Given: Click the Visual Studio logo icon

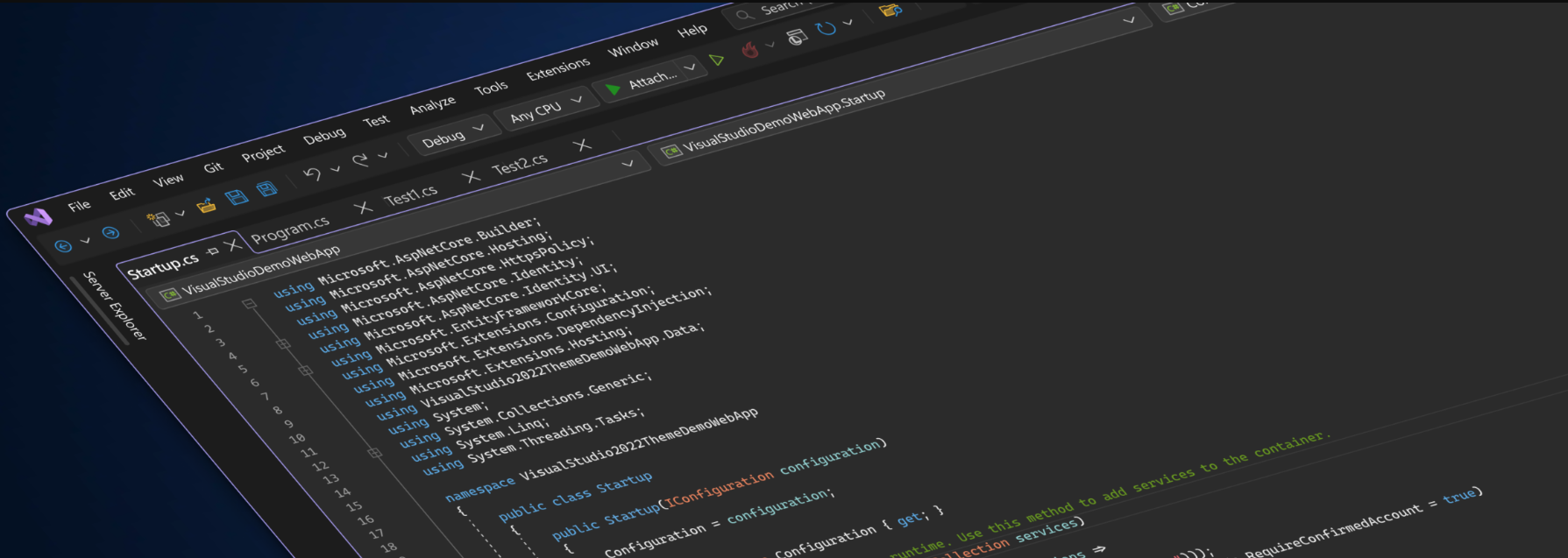Looking at the screenshot, I should point(38,216).
